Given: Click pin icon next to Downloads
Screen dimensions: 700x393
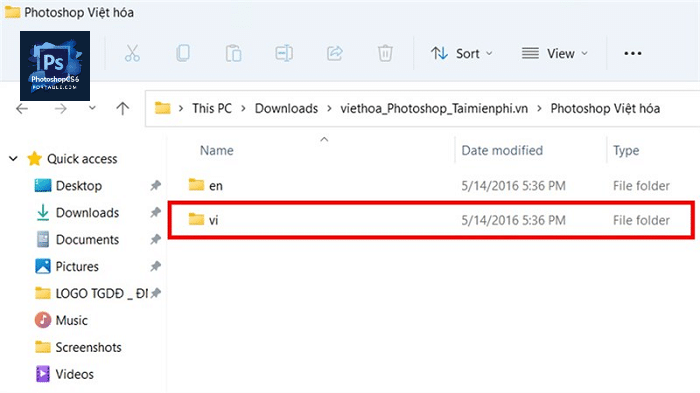Looking at the screenshot, I should (x=155, y=213).
